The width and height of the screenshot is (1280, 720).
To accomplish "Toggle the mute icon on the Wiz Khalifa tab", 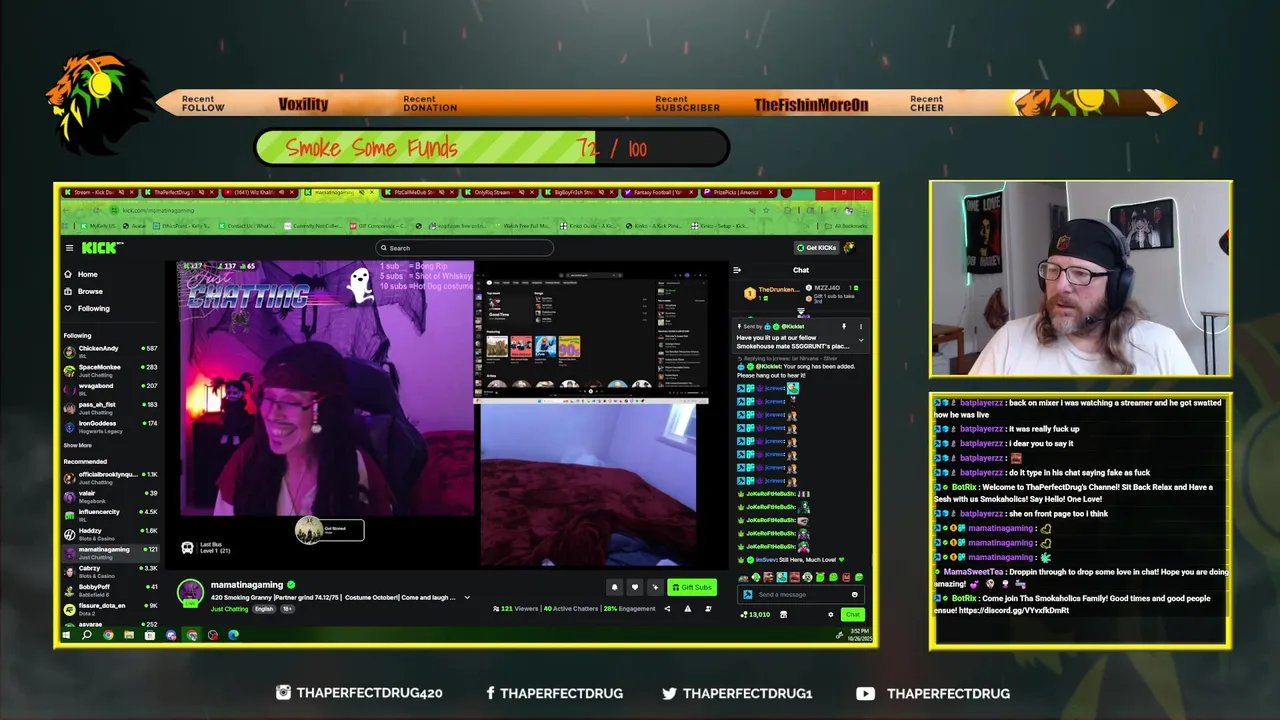I will (x=281, y=192).
